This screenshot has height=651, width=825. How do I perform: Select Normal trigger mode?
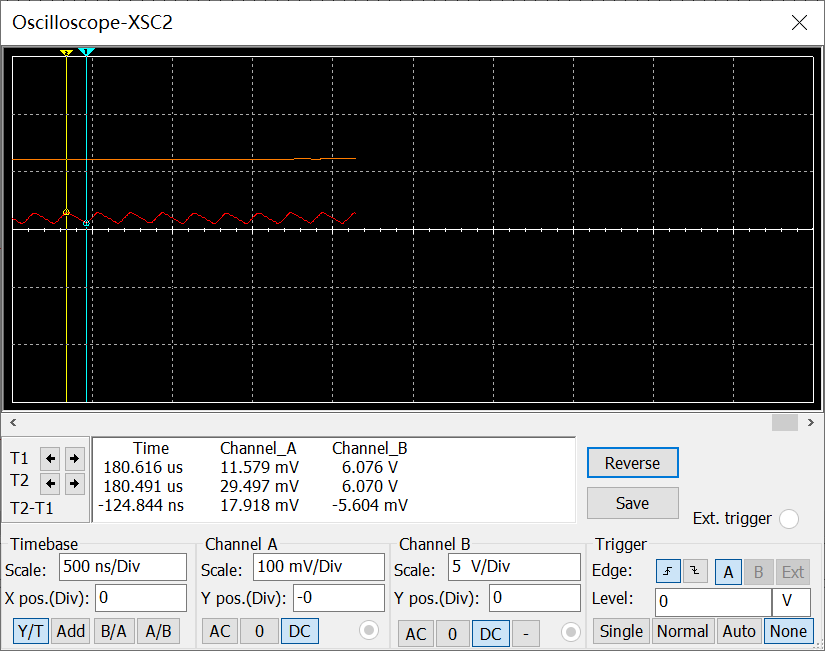[682, 631]
